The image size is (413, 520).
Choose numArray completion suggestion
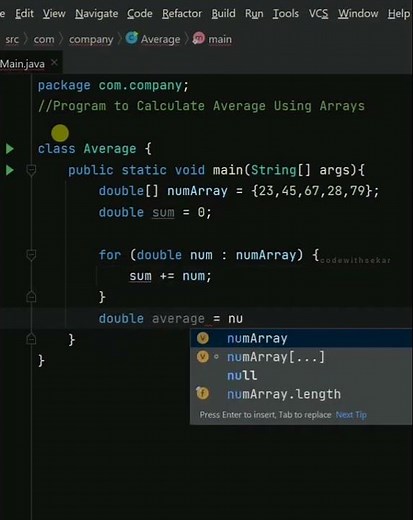pyautogui.click(x=301, y=338)
